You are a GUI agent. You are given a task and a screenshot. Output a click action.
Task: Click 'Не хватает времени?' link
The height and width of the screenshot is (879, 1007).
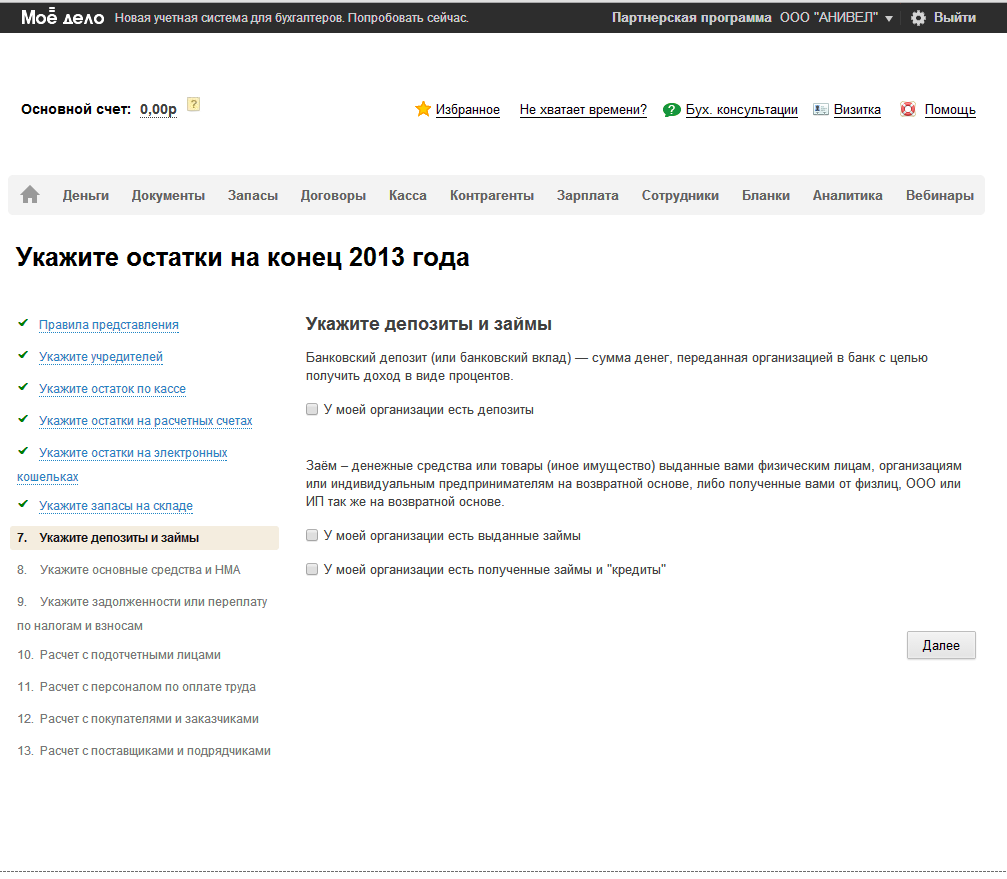[583, 110]
